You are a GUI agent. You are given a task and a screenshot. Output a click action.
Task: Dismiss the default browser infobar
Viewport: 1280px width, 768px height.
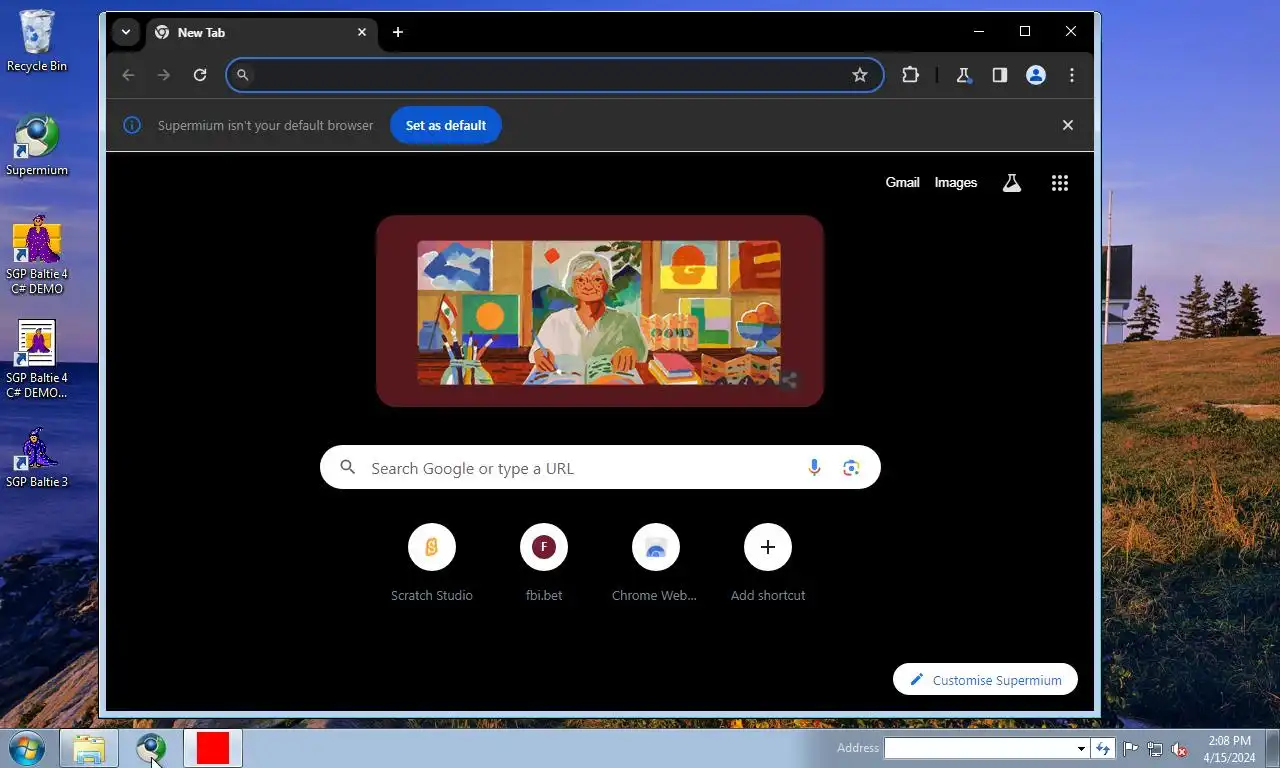1068,125
